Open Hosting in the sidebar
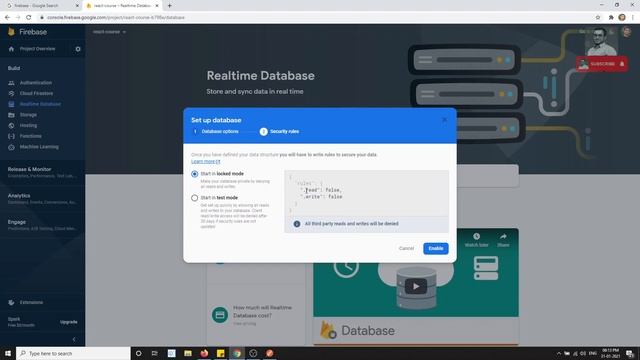Viewport: 640px width, 360px height. (x=28, y=125)
